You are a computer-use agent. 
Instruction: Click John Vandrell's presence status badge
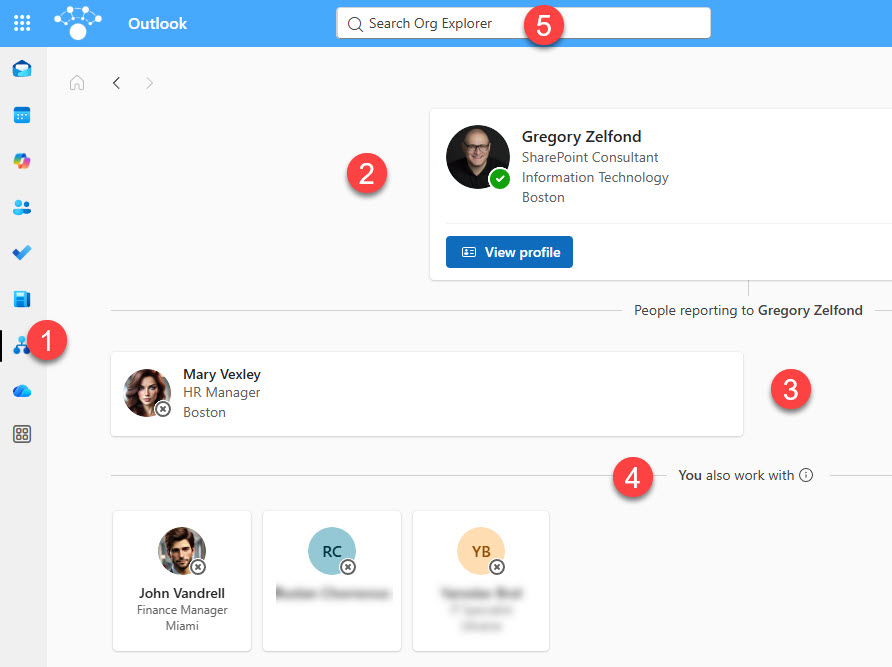198,567
